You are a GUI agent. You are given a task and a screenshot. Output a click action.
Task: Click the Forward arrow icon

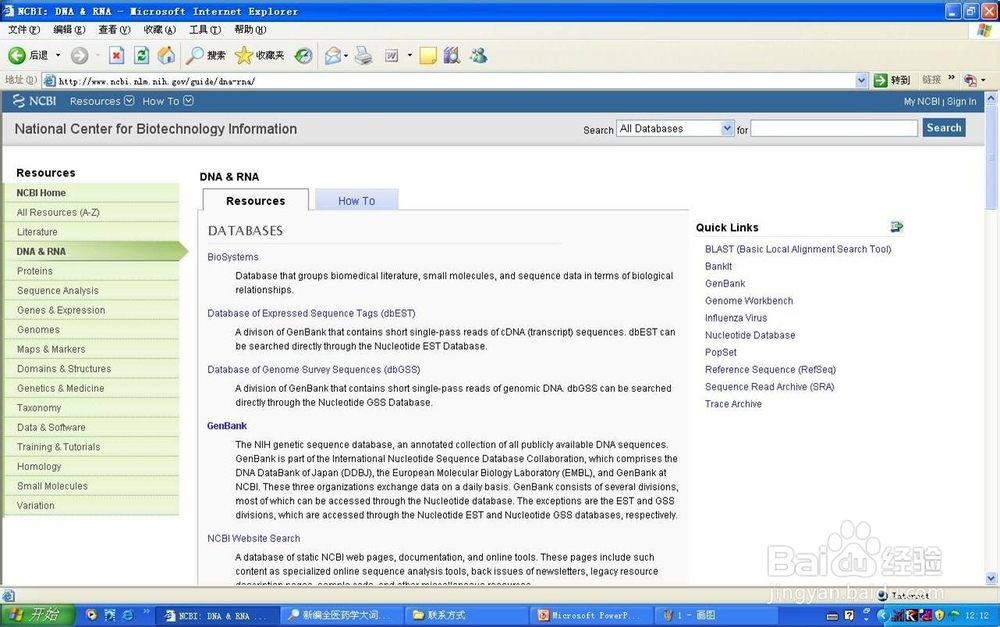[x=79, y=55]
